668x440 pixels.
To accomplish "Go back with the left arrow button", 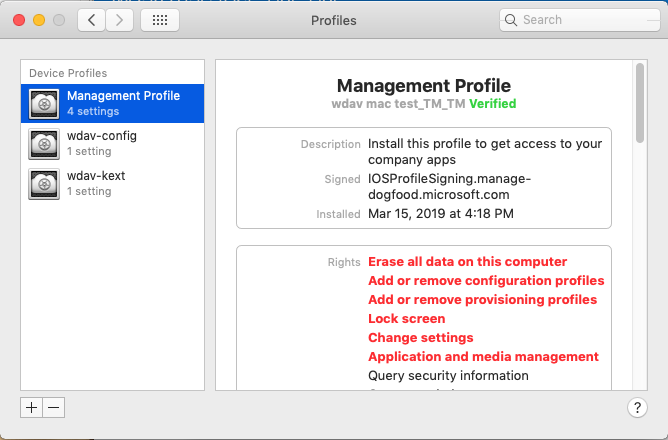I will pyautogui.click(x=92, y=20).
